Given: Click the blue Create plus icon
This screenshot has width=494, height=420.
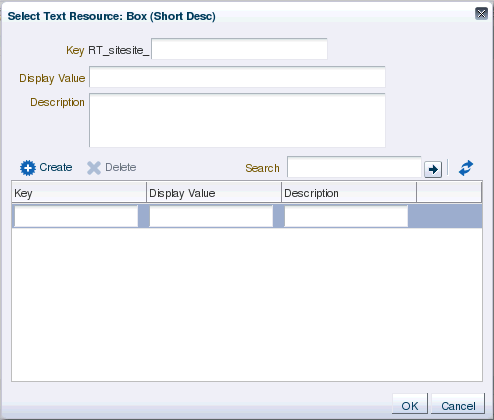Looking at the screenshot, I should point(28,168).
